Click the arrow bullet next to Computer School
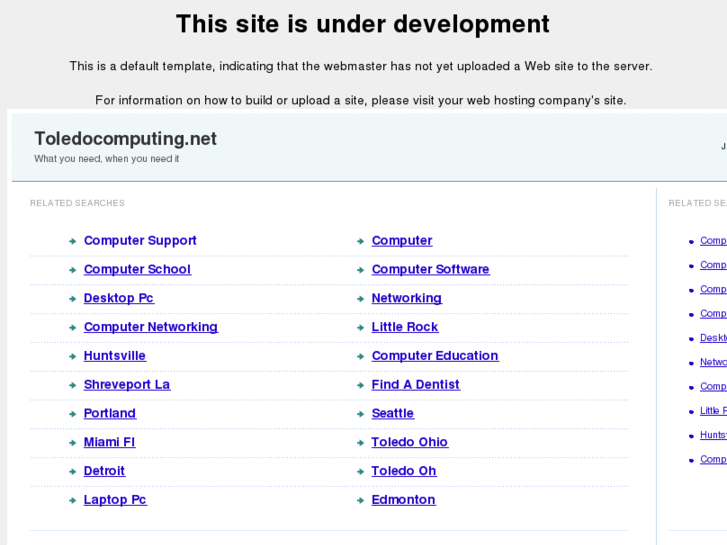The height and width of the screenshot is (545, 727). click(x=72, y=270)
